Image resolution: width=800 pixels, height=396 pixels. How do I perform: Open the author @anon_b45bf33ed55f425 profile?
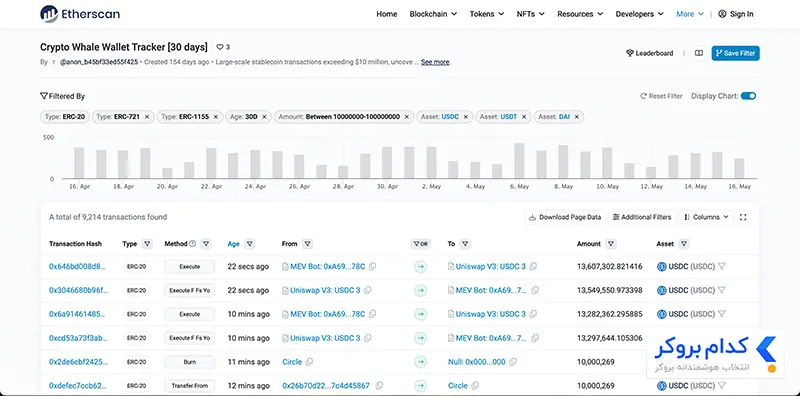pyautogui.click(x=99, y=62)
